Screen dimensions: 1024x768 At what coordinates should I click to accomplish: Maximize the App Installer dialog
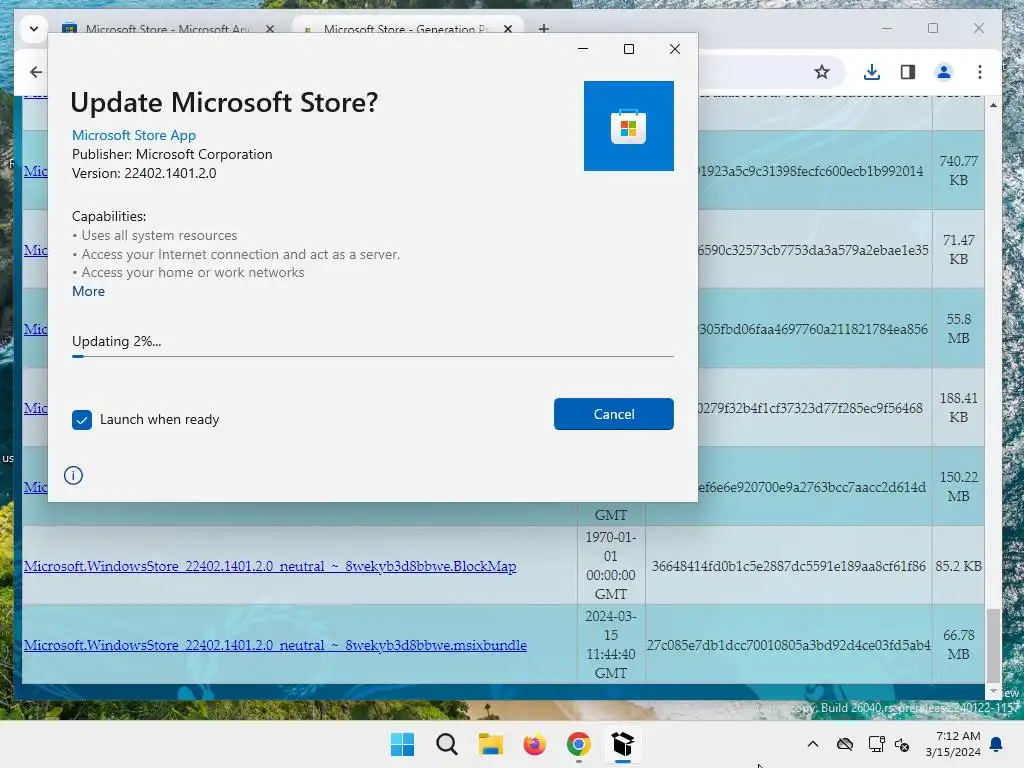pos(629,49)
